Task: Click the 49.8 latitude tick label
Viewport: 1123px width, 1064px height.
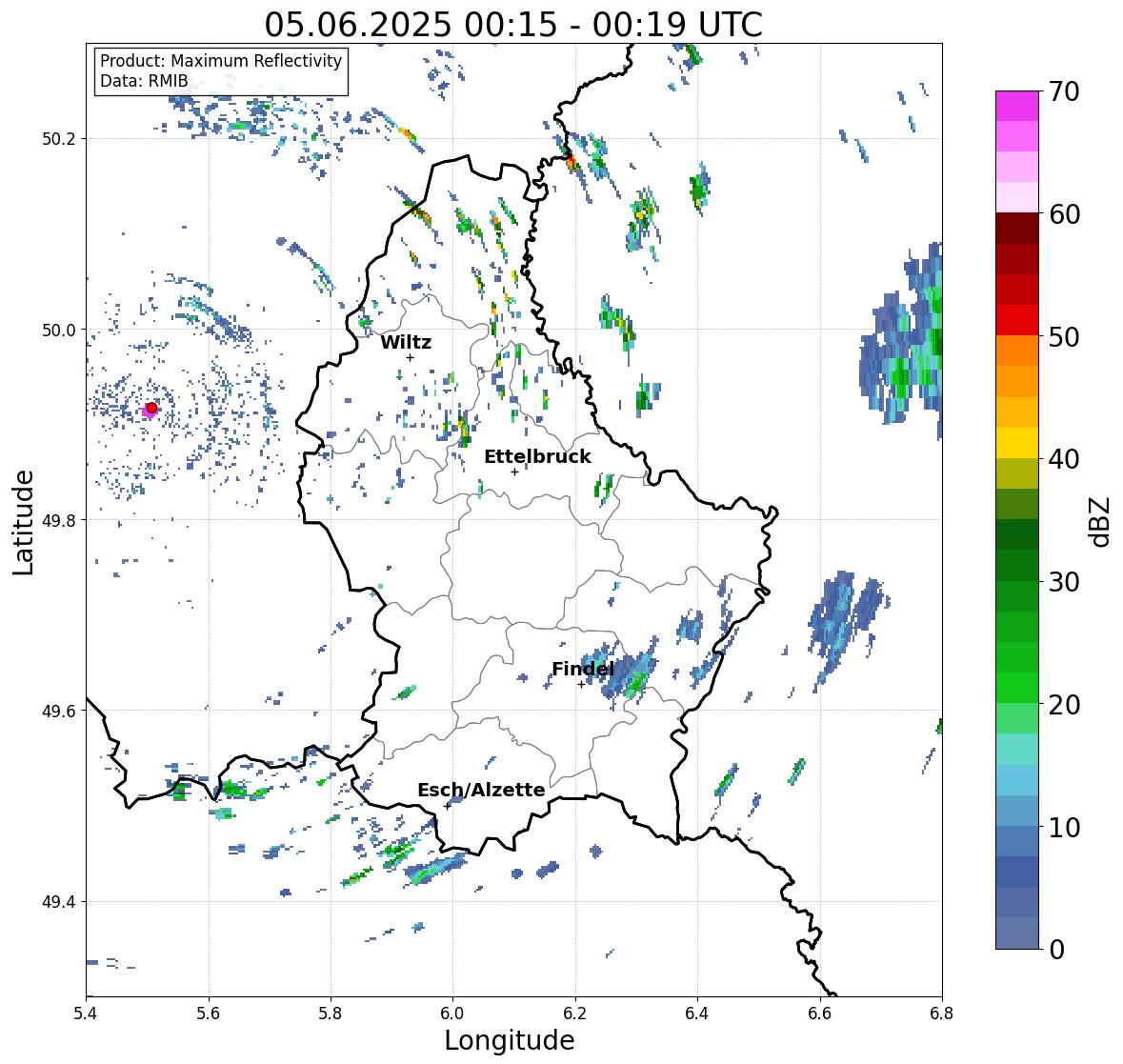Action: pyautogui.click(x=58, y=520)
